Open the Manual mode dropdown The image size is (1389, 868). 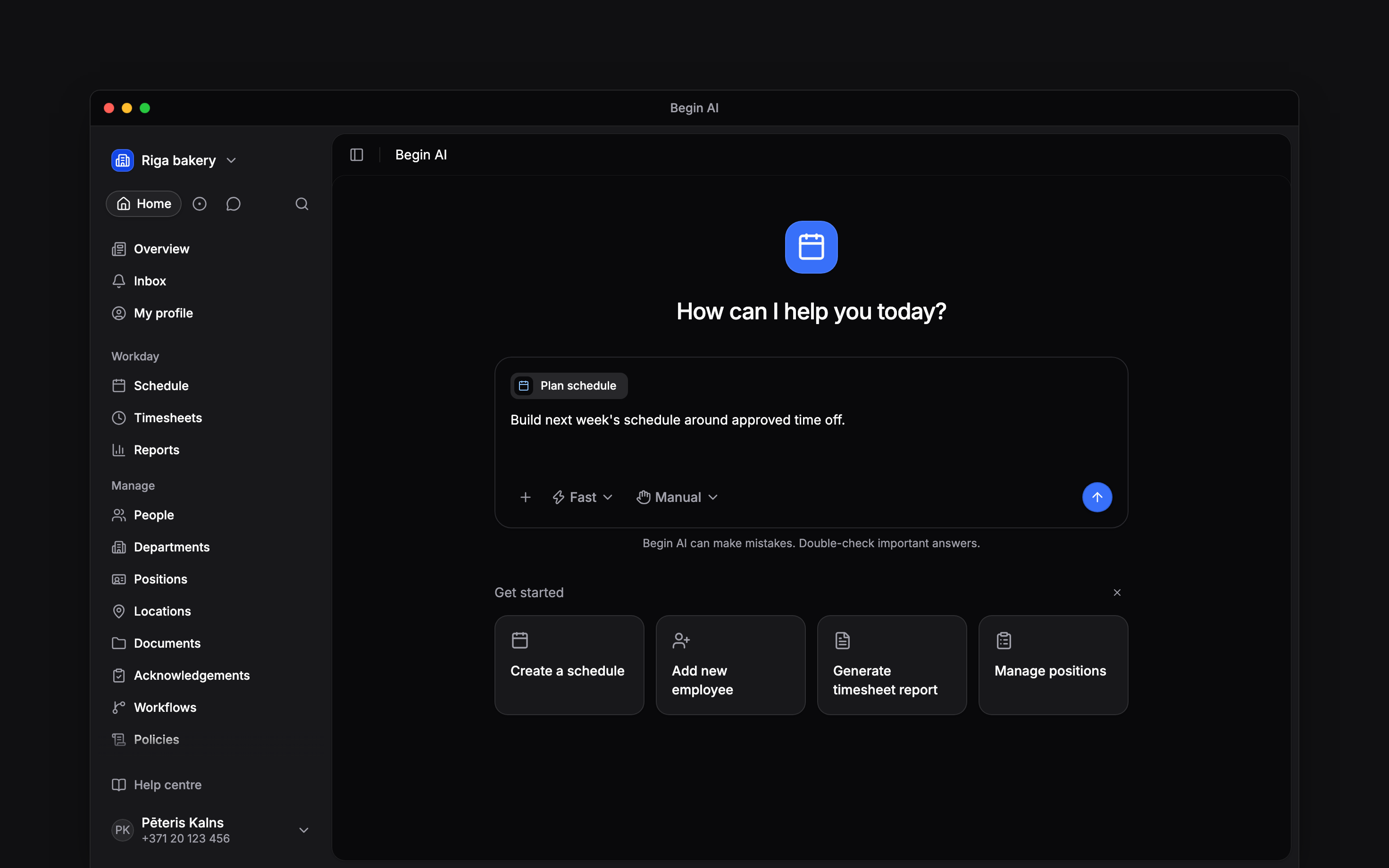tap(678, 497)
